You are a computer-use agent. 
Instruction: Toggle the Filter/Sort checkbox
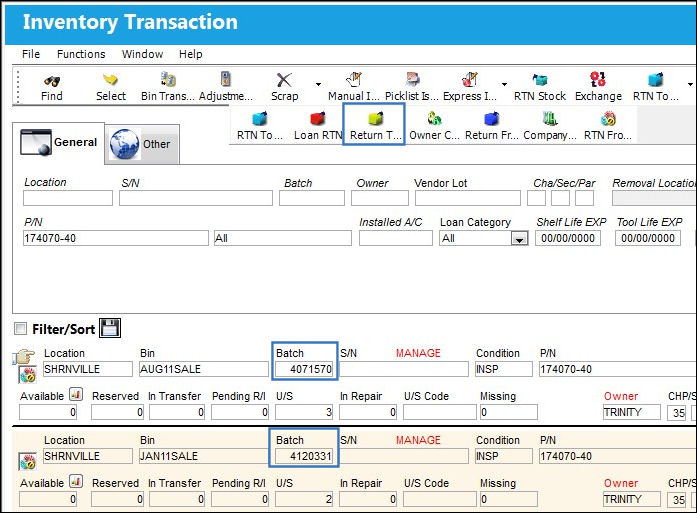click(x=20, y=329)
